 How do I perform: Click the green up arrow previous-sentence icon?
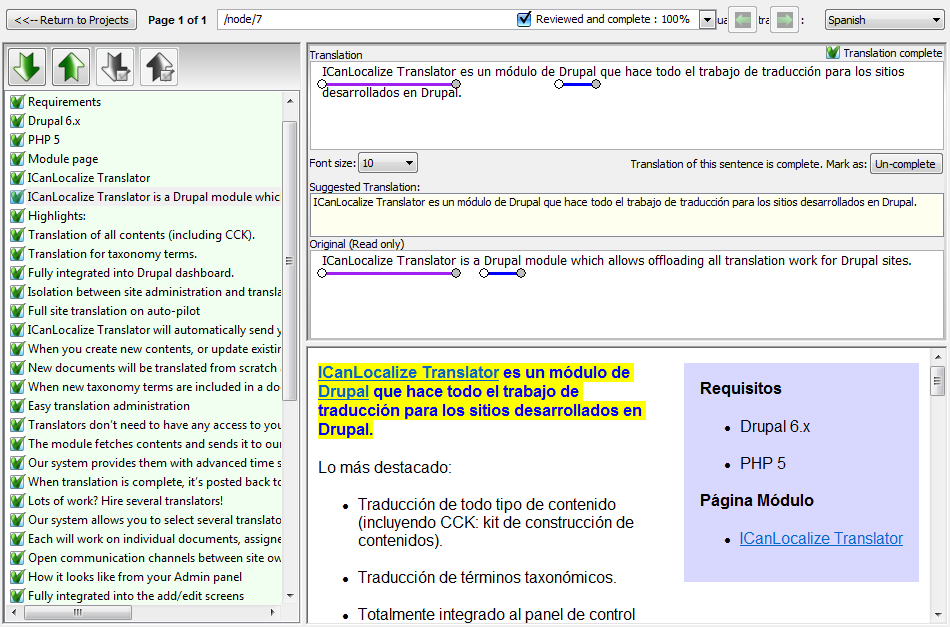(71, 67)
